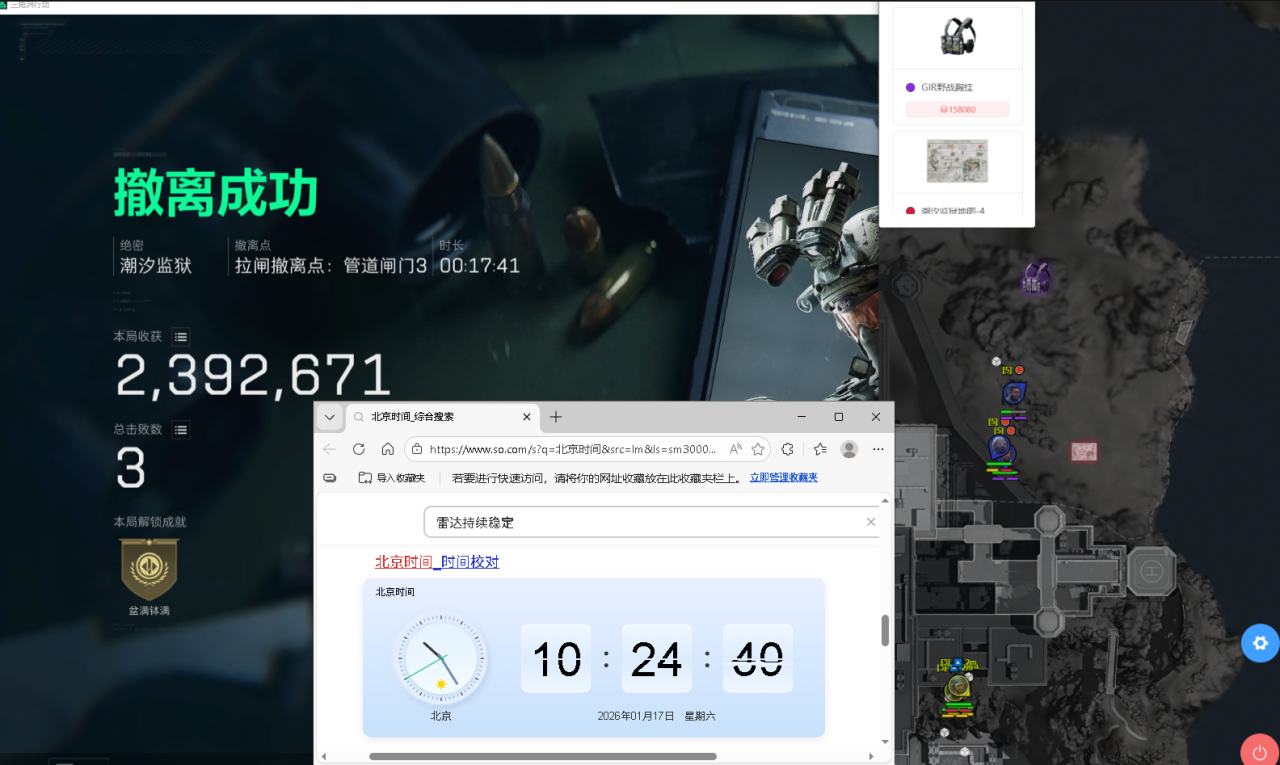Click the 158080 price button for GIR野战胸挂
Viewport: 1280px width, 765px height.
click(957, 109)
